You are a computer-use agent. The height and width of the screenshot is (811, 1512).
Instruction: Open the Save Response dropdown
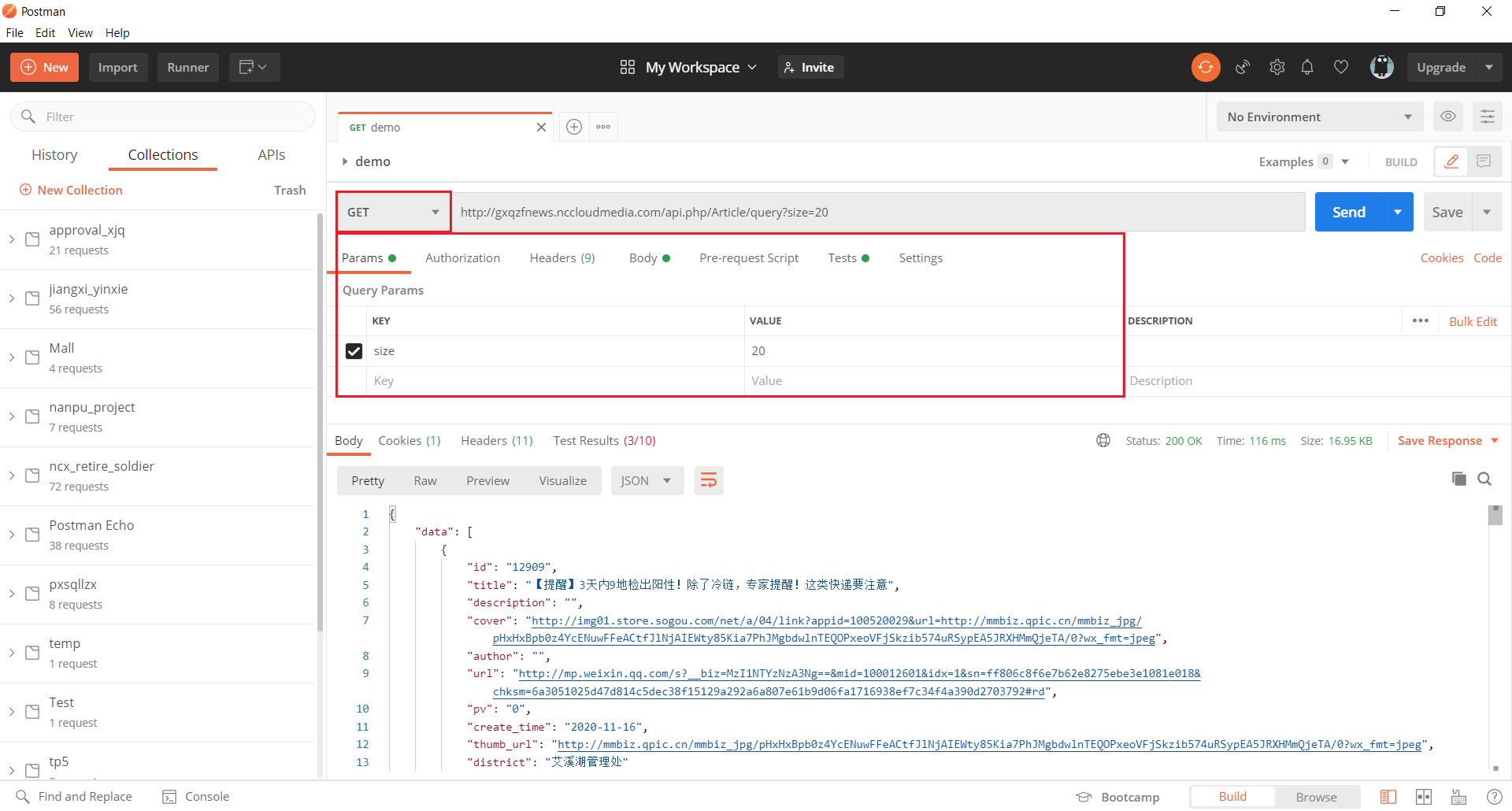[x=1448, y=441]
